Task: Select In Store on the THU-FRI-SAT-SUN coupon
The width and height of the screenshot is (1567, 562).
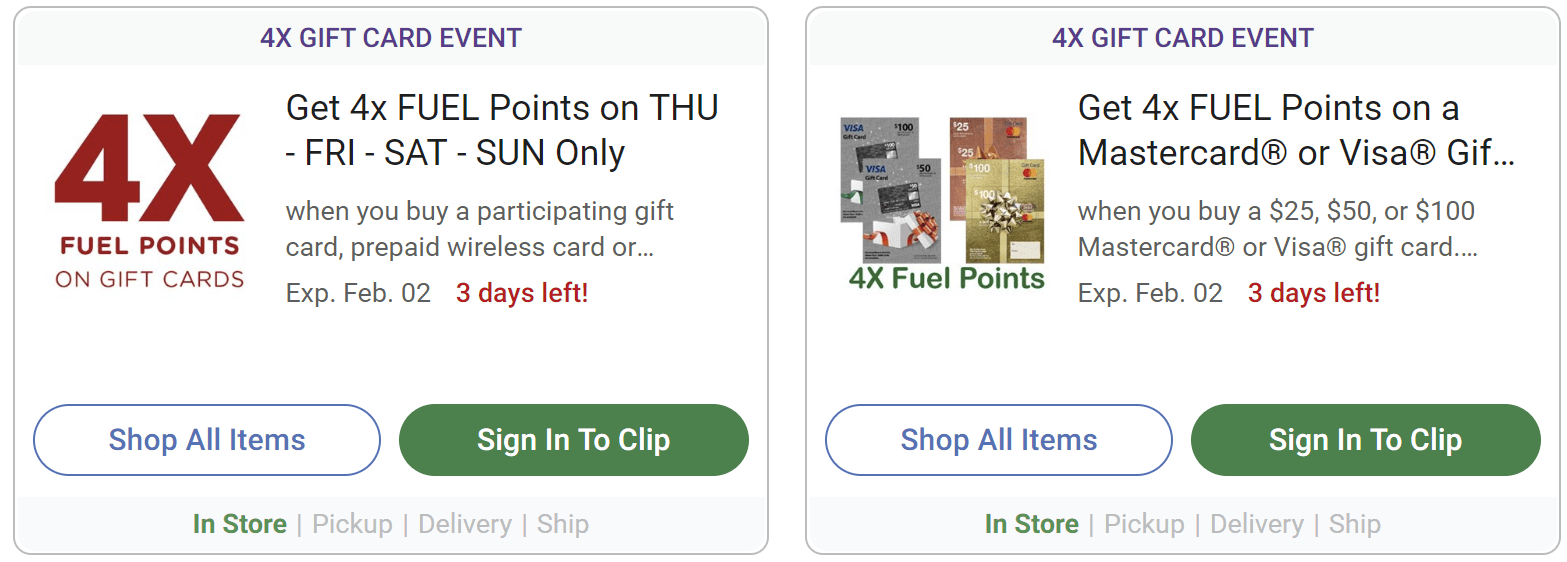Action: tap(240, 524)
